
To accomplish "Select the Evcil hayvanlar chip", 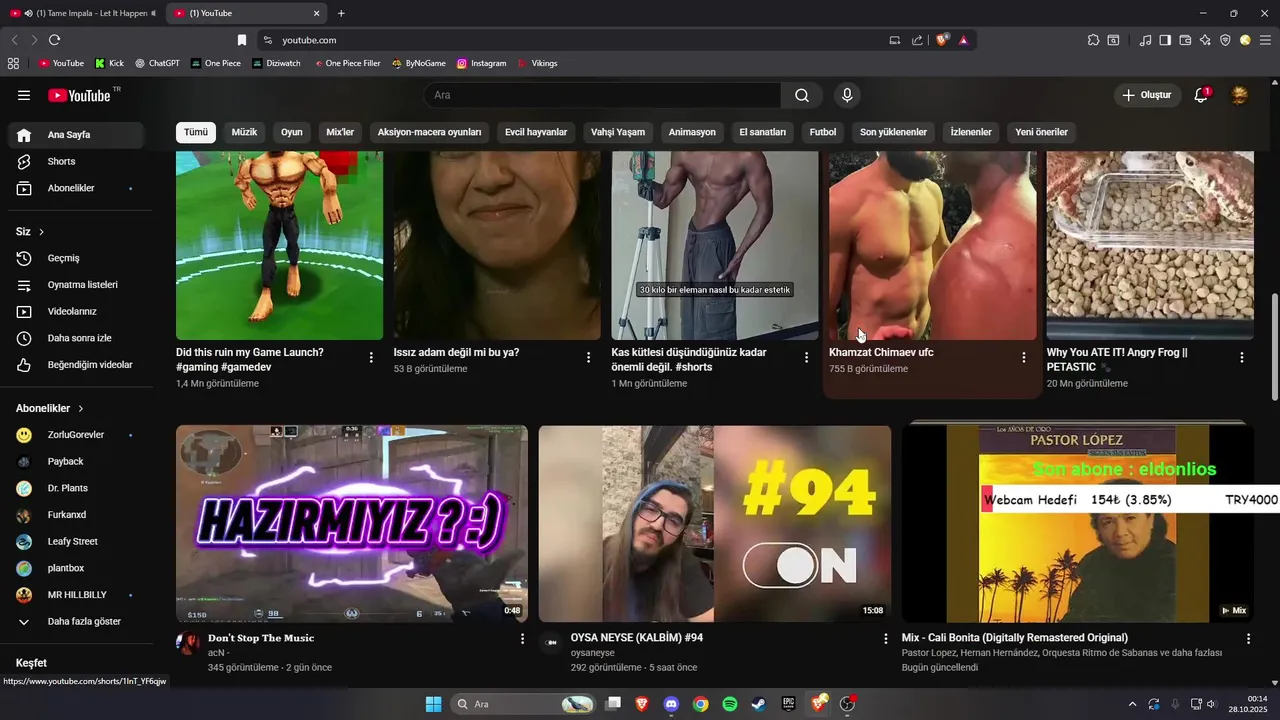I will pyautogui.click(x=536, y=132).
